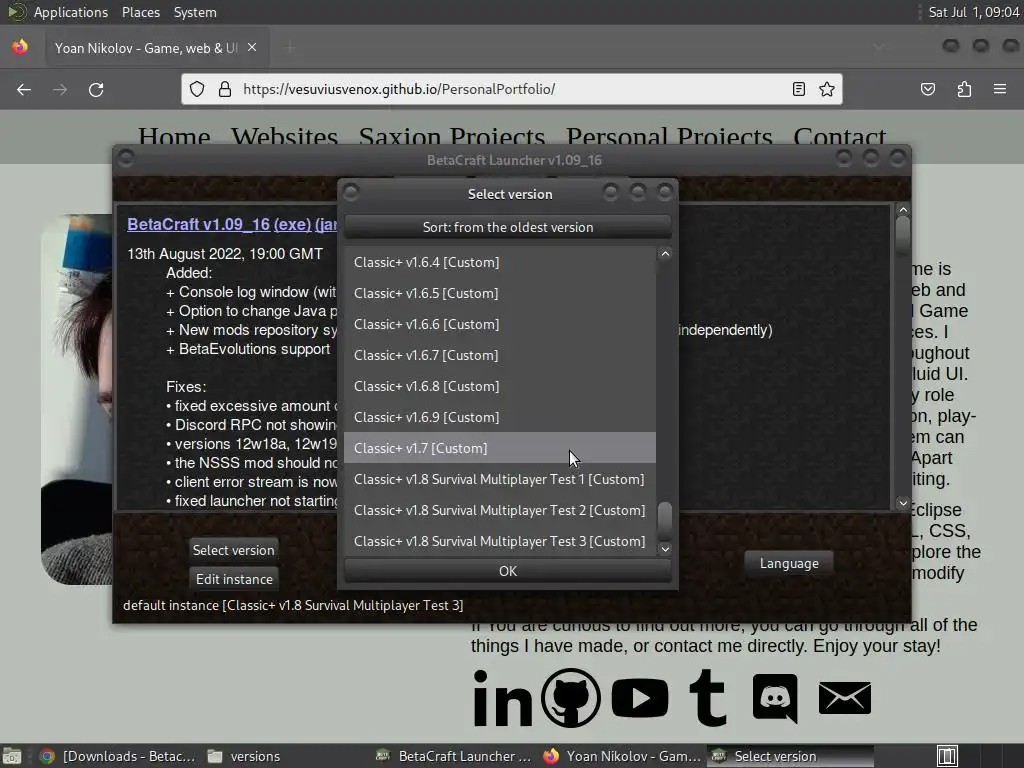Choose Classic+ v1.7 [Custom] entry
The height and width of the screenshot is (768, 1024).
click(x=500, y=448)
